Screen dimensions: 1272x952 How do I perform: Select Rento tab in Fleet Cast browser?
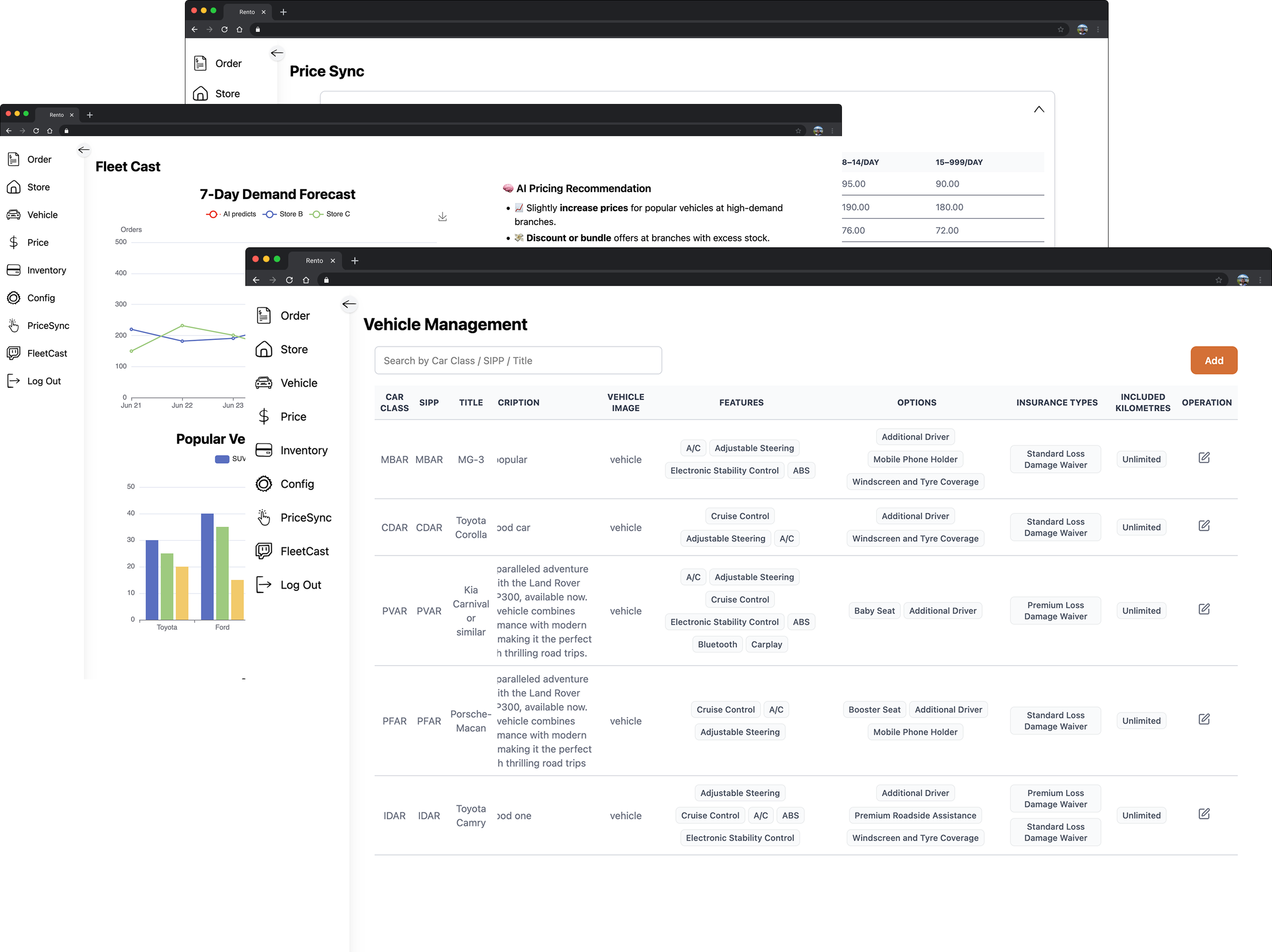pos(57,115)
